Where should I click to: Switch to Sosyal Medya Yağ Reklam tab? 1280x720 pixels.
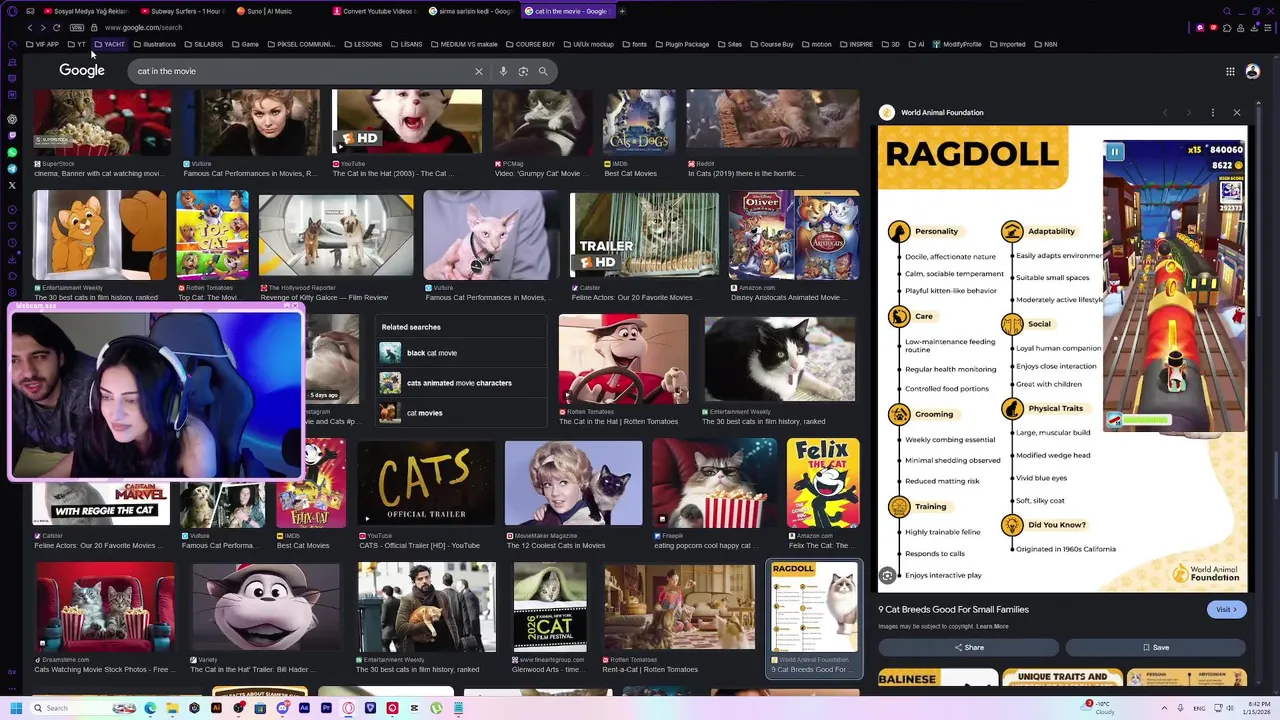click(85, 11)
